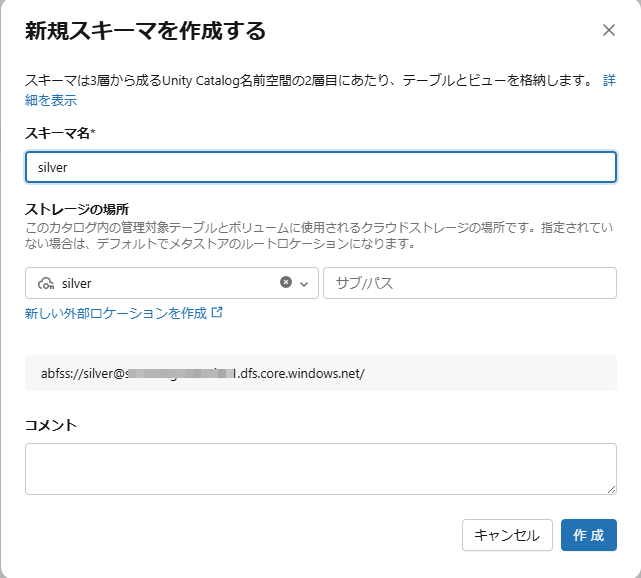641x578 pixels.
Task: Clear the selected silver storage location
Action: click(286, 283)
